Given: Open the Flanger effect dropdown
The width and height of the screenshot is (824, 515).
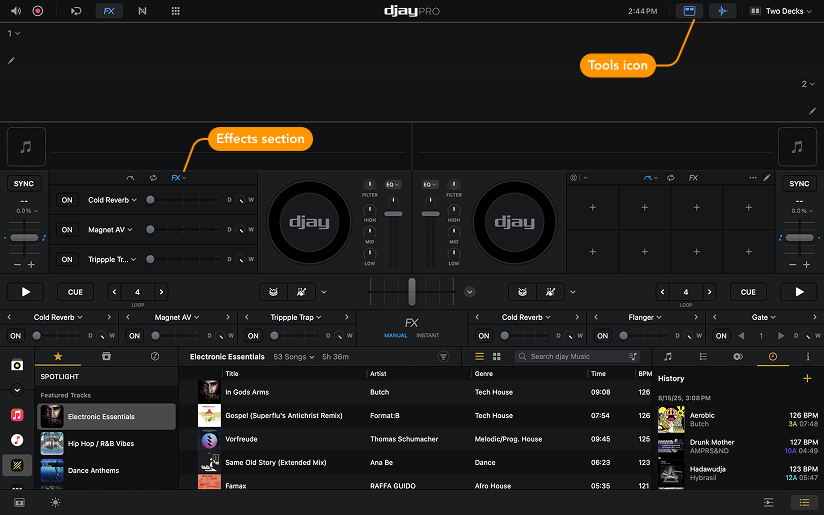Looking at the screenshot, I should [x=645, y=317].
